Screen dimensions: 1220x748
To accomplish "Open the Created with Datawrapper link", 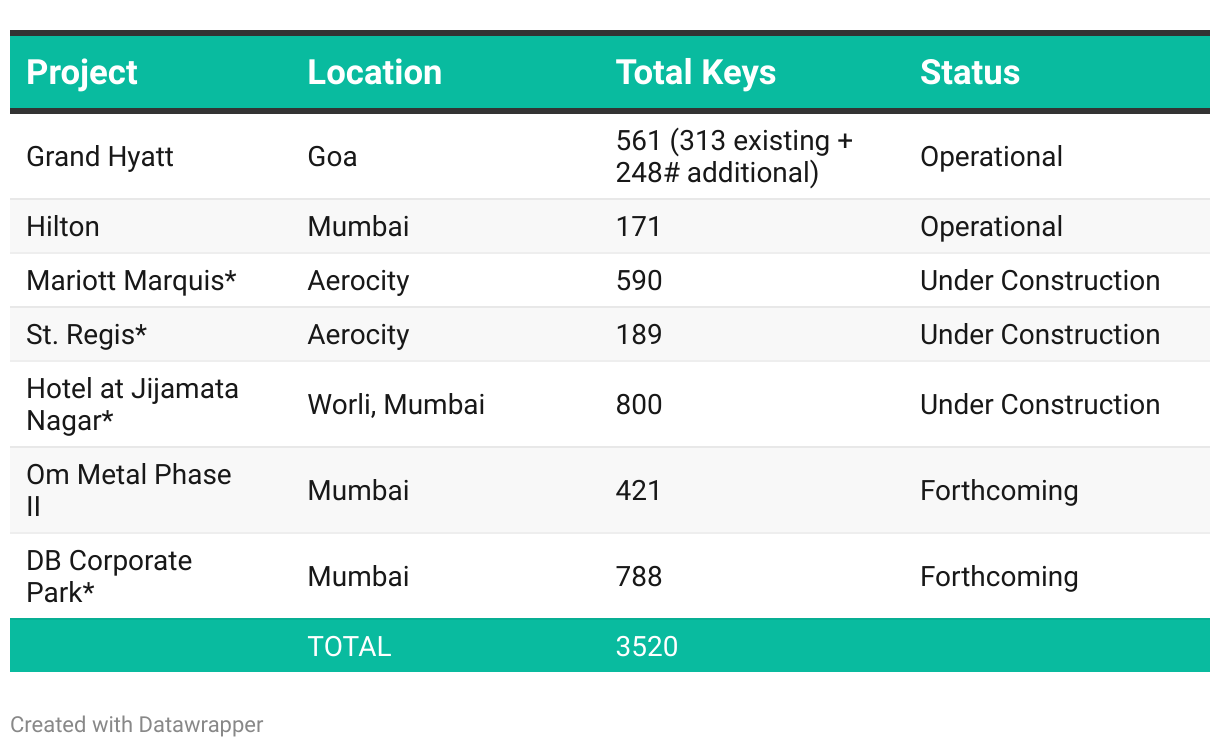I will click(x=137, y=724).
